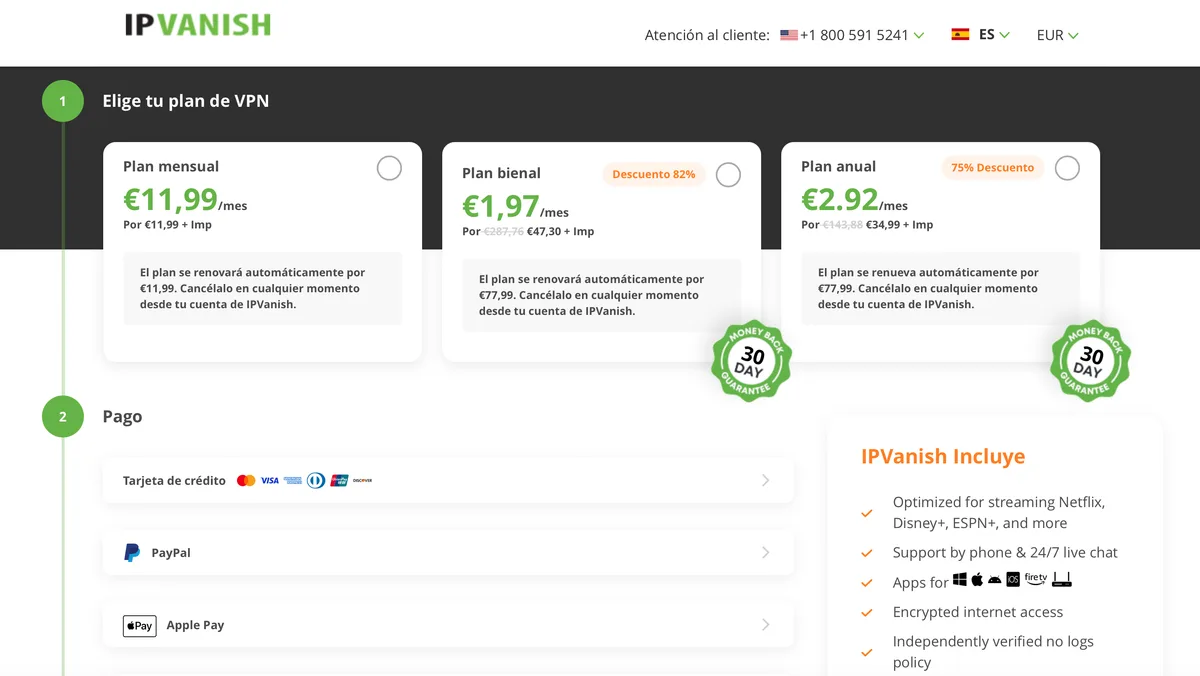Screen dimensions: 1200x676
Task: Click the €2.92 annual price
Action: 840,200
